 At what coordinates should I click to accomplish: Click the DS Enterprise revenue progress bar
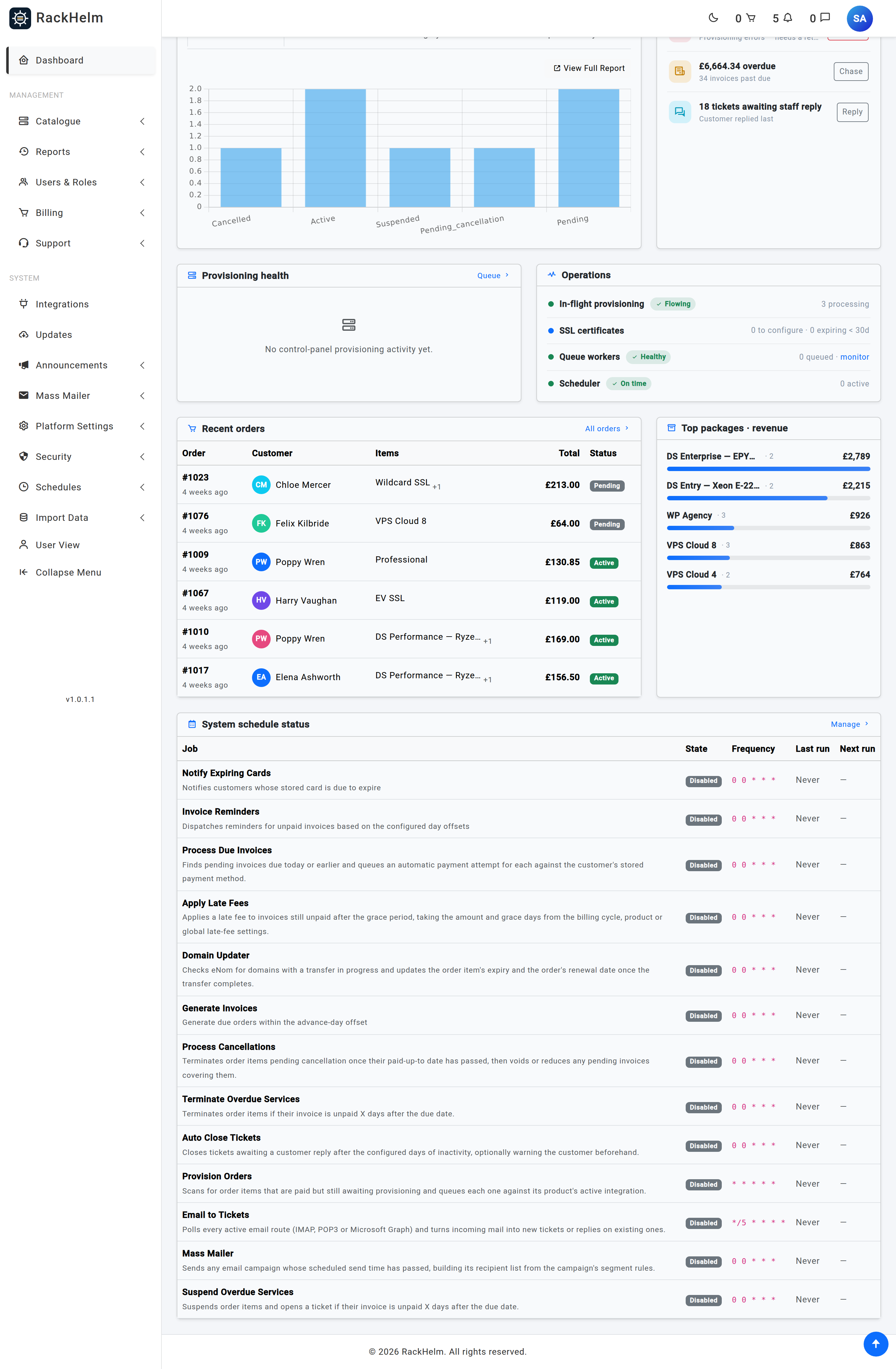[768, 469]
